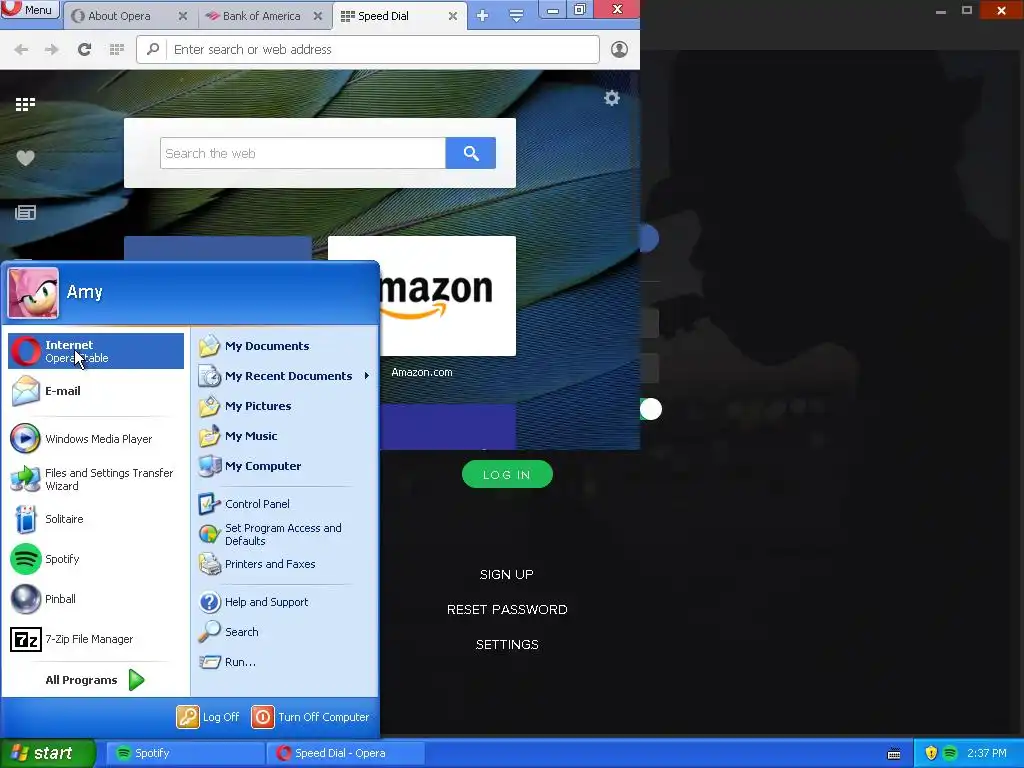Screen dimensions: 1024x768
Task: Switch to Speed Dial - Opera taskbar button
Action: (x=346, y=753)
